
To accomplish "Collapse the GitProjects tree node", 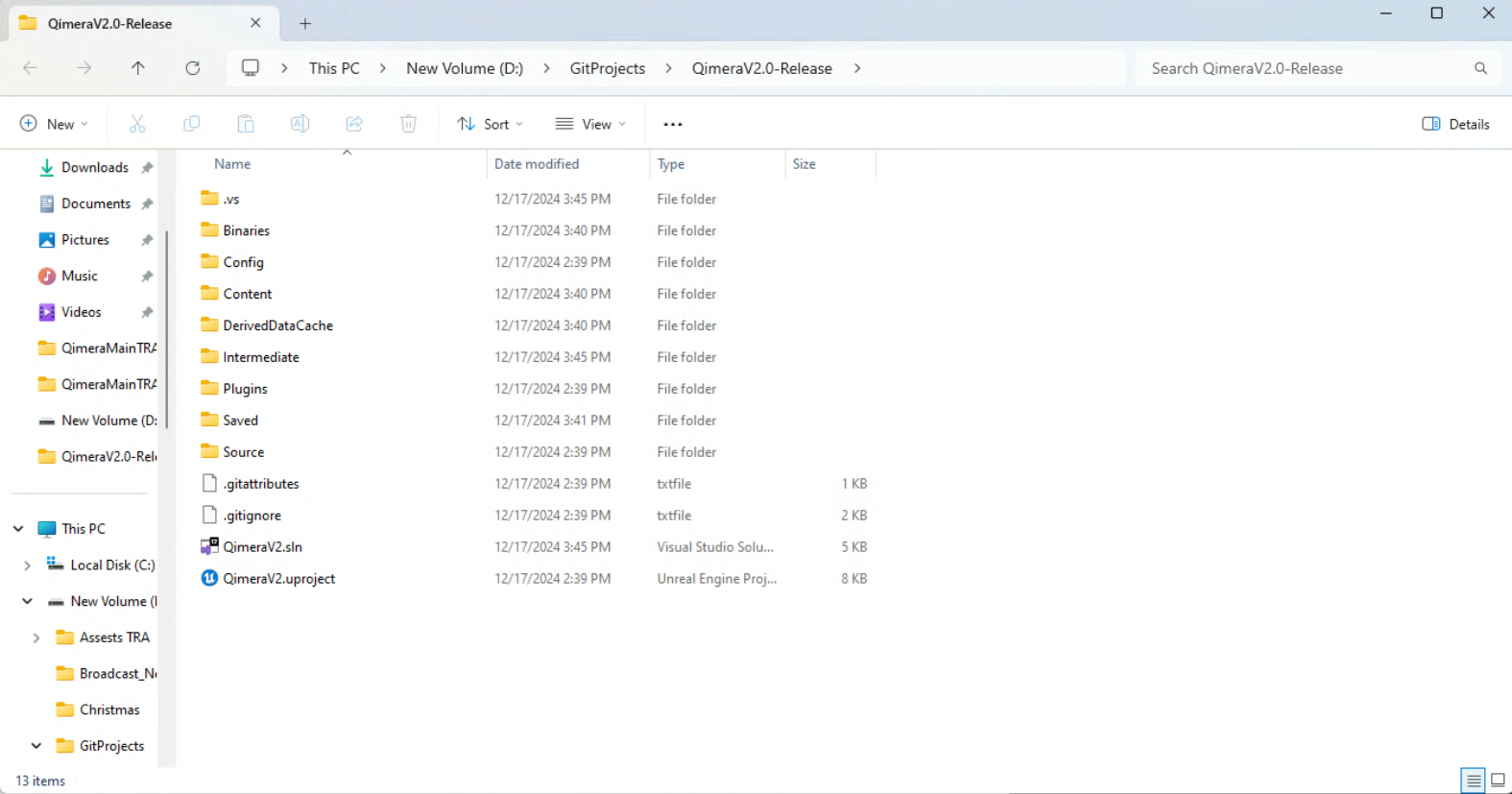I will click(x=36, y=746).
